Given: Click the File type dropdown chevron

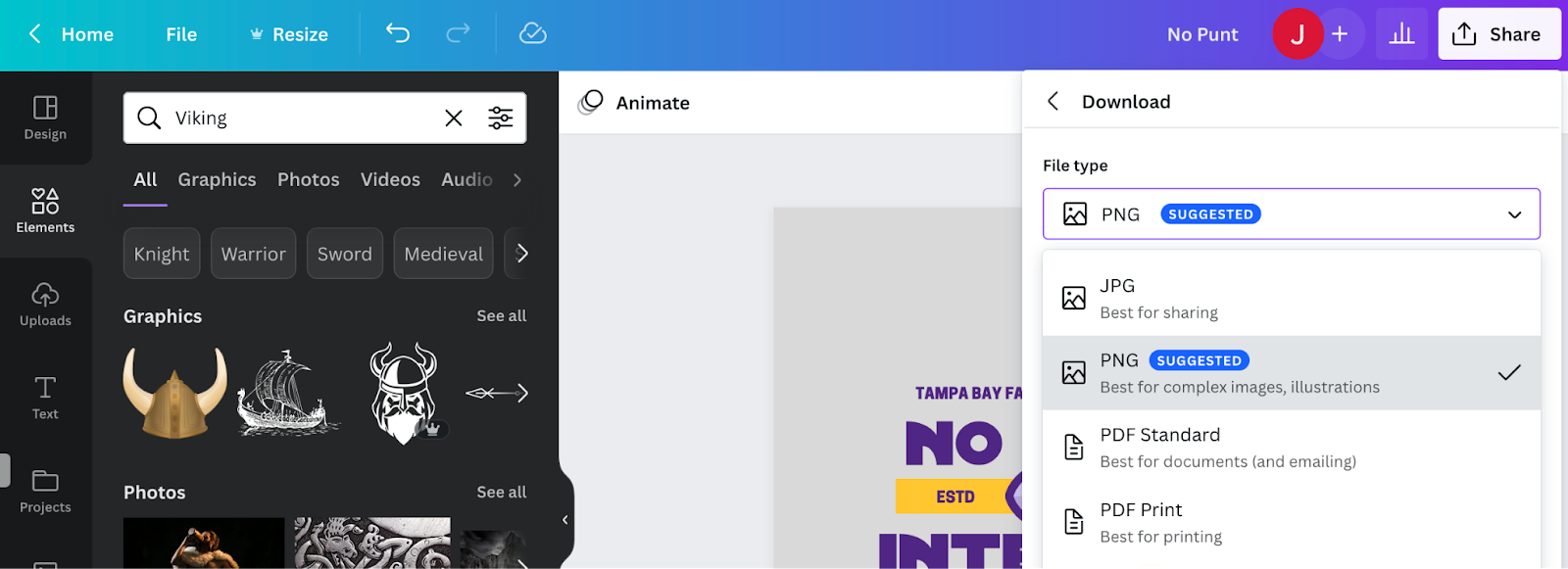Looking at the screenshot, I should tap(1514, 214).
